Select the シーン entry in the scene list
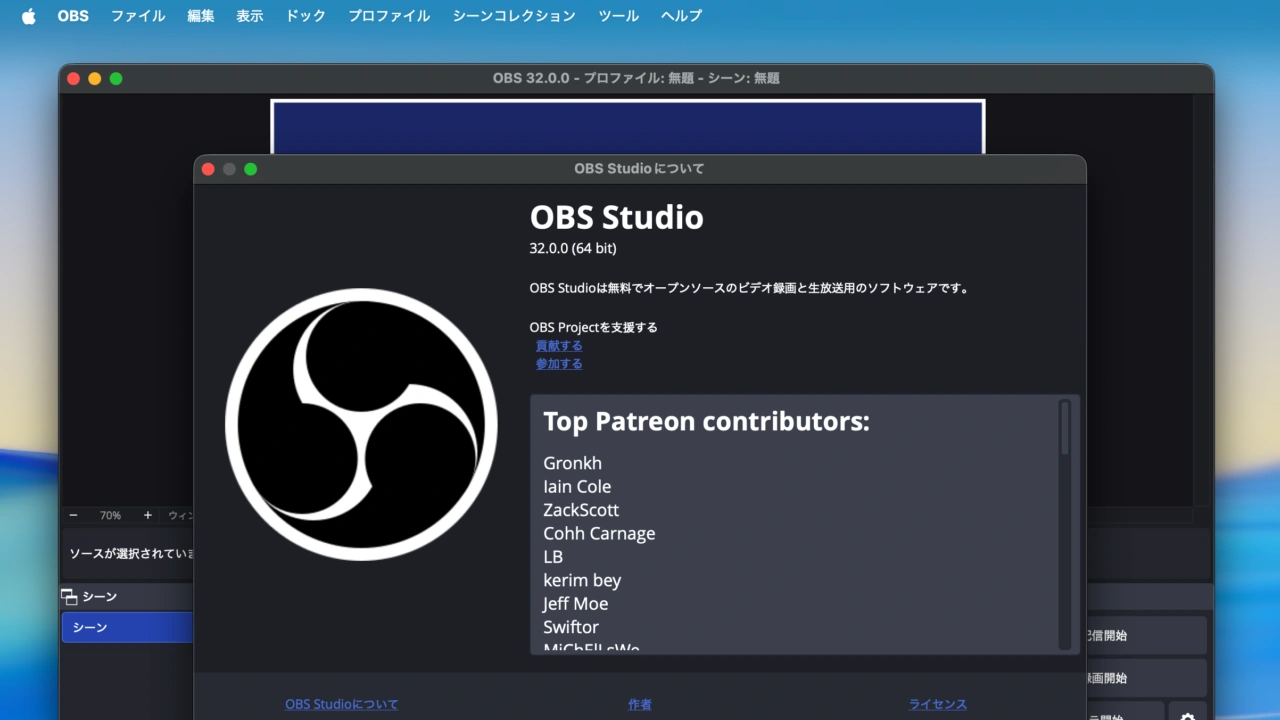 [126, 627]
